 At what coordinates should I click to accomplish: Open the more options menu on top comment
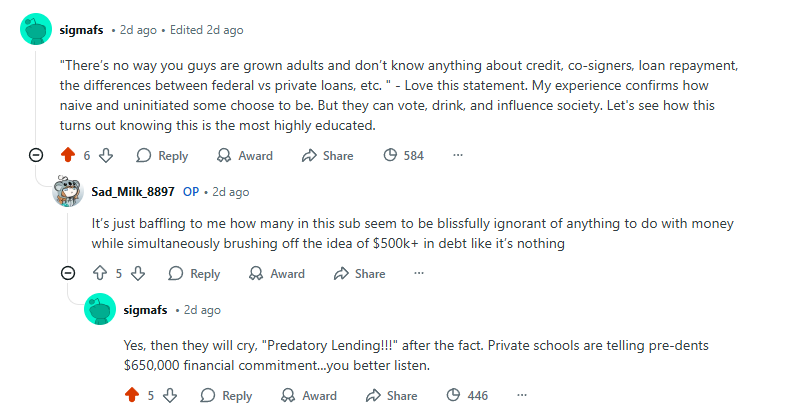coord(458,155)
